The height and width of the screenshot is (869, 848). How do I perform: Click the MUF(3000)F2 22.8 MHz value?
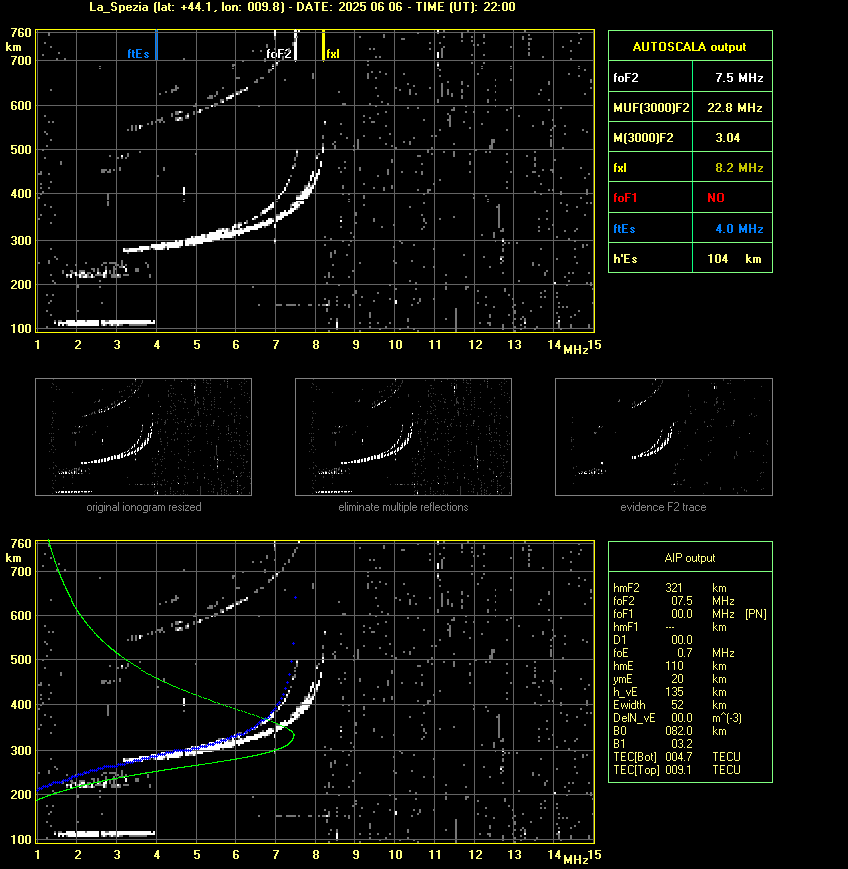pos(735,108)
